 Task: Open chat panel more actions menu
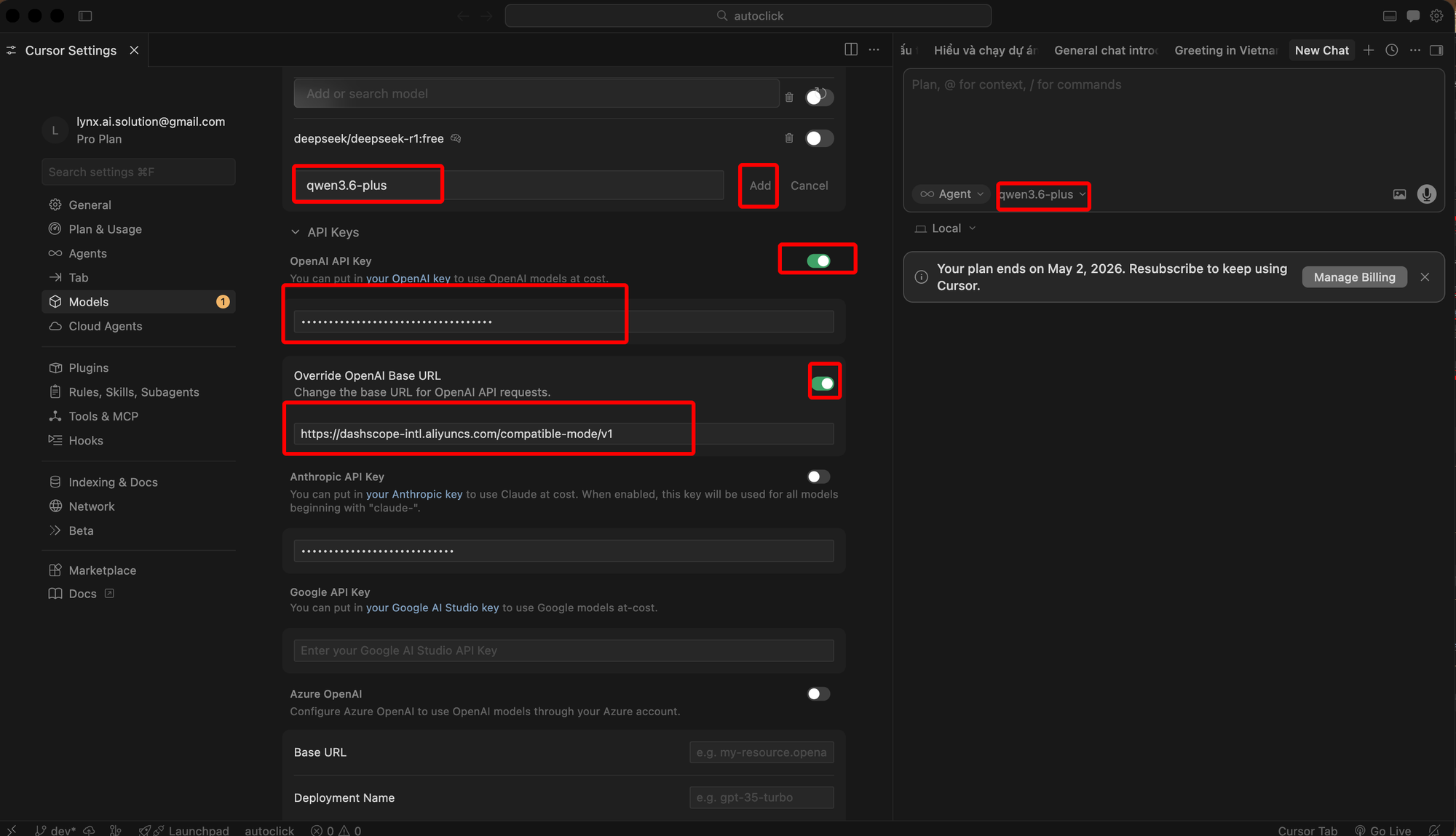[1415, 50]
